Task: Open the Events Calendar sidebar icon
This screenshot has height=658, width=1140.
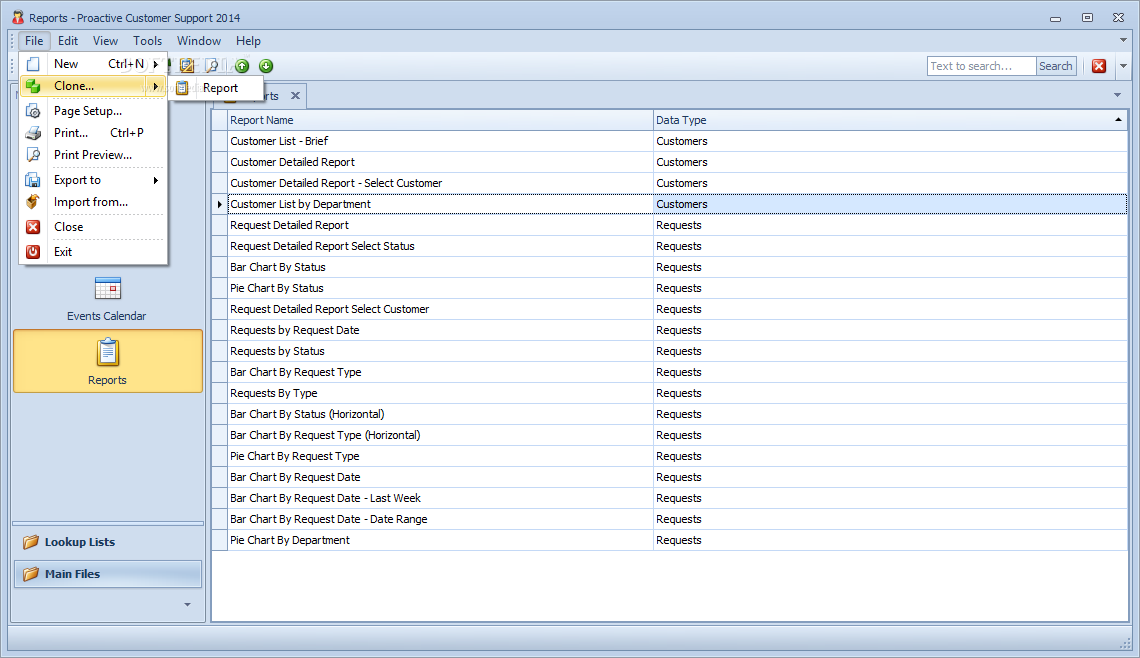Action: pos(108,289)
